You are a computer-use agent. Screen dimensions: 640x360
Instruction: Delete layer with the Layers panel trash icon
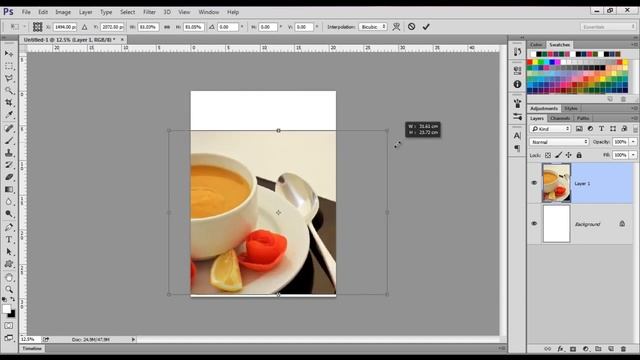coord(623,349)
